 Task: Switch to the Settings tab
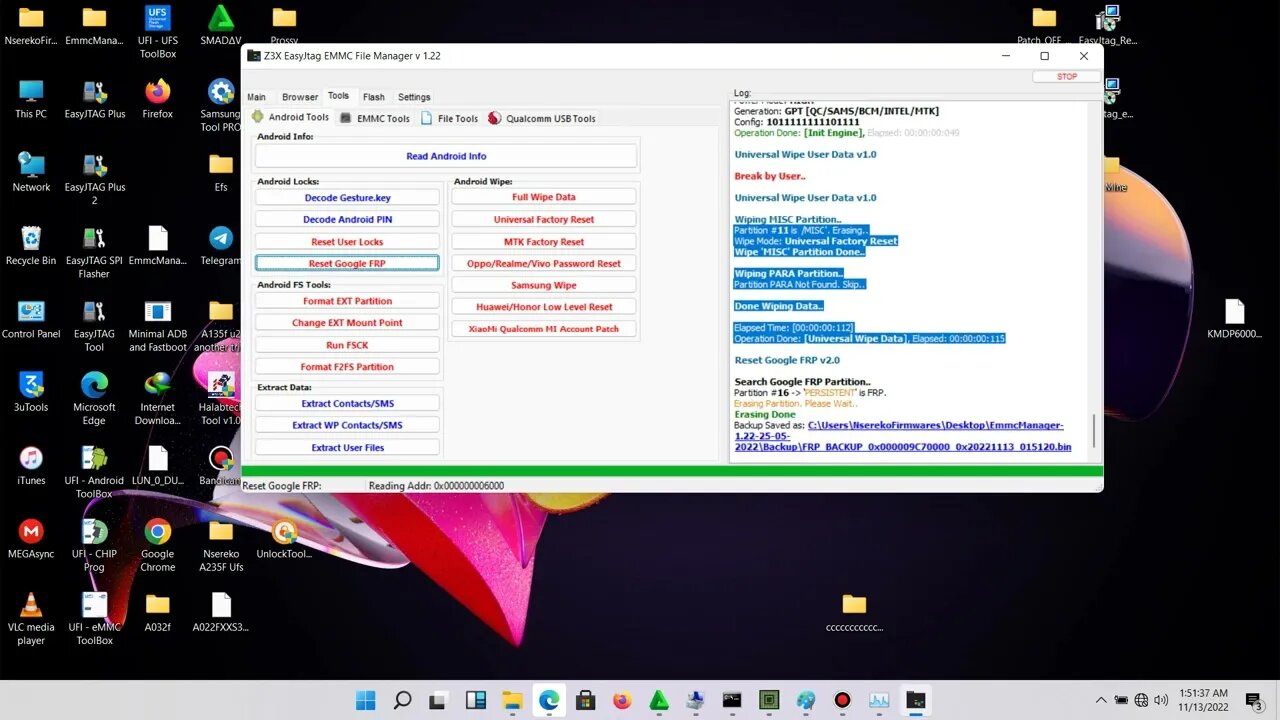(414, 97)
